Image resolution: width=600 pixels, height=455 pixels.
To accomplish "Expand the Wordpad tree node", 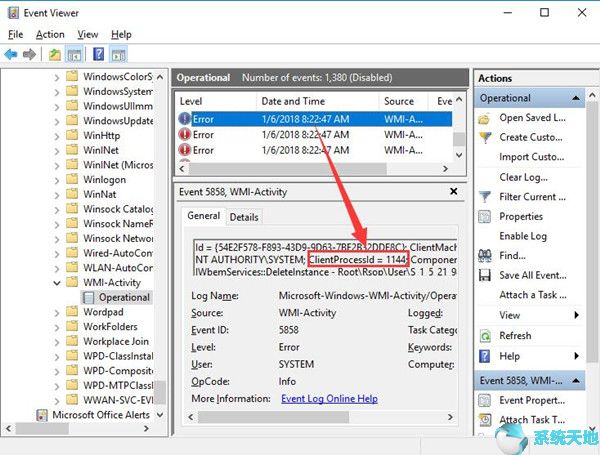I will coord(57,312).
